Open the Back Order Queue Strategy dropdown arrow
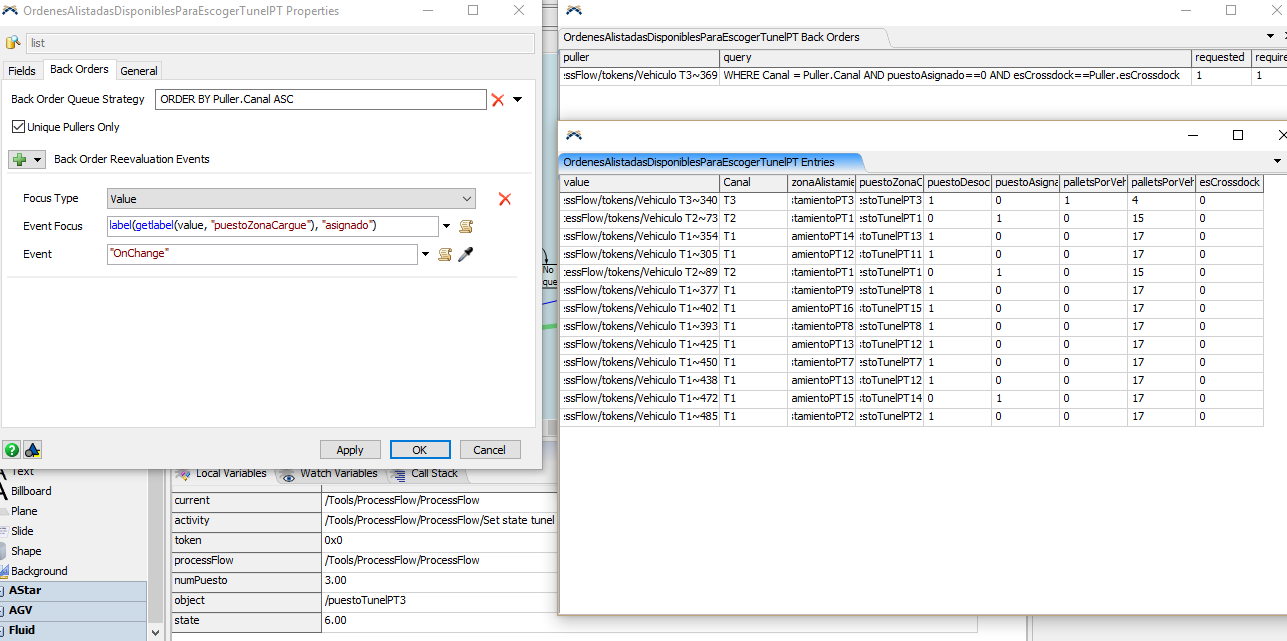The height and width of the screenshot is (641, 1287). tap(518, 100)
